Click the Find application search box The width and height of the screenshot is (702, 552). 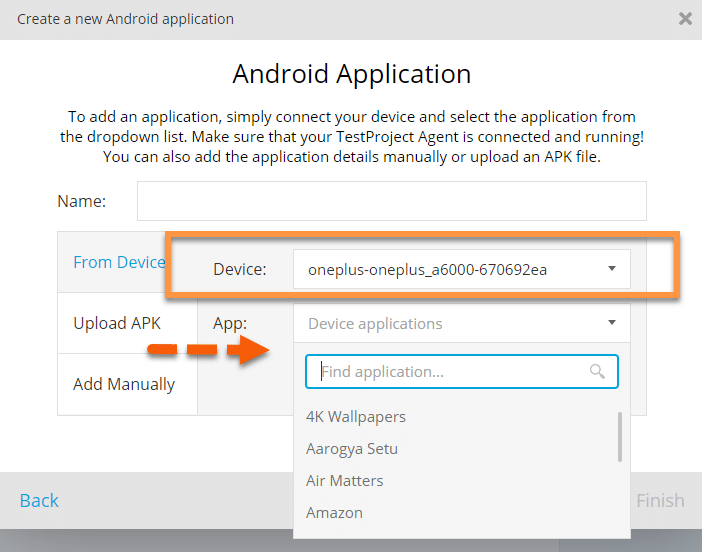462,372
